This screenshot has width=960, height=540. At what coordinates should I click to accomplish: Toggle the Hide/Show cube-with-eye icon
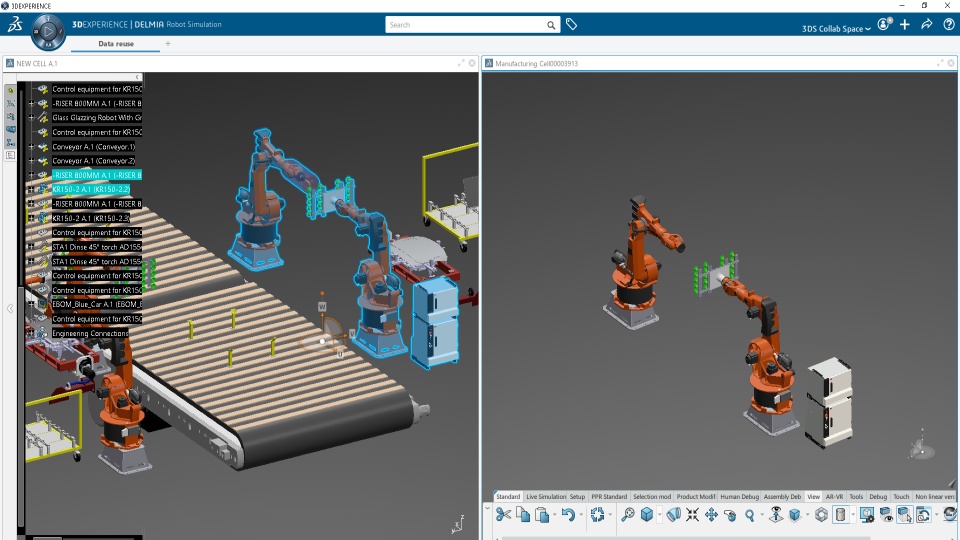pos(886,515)
